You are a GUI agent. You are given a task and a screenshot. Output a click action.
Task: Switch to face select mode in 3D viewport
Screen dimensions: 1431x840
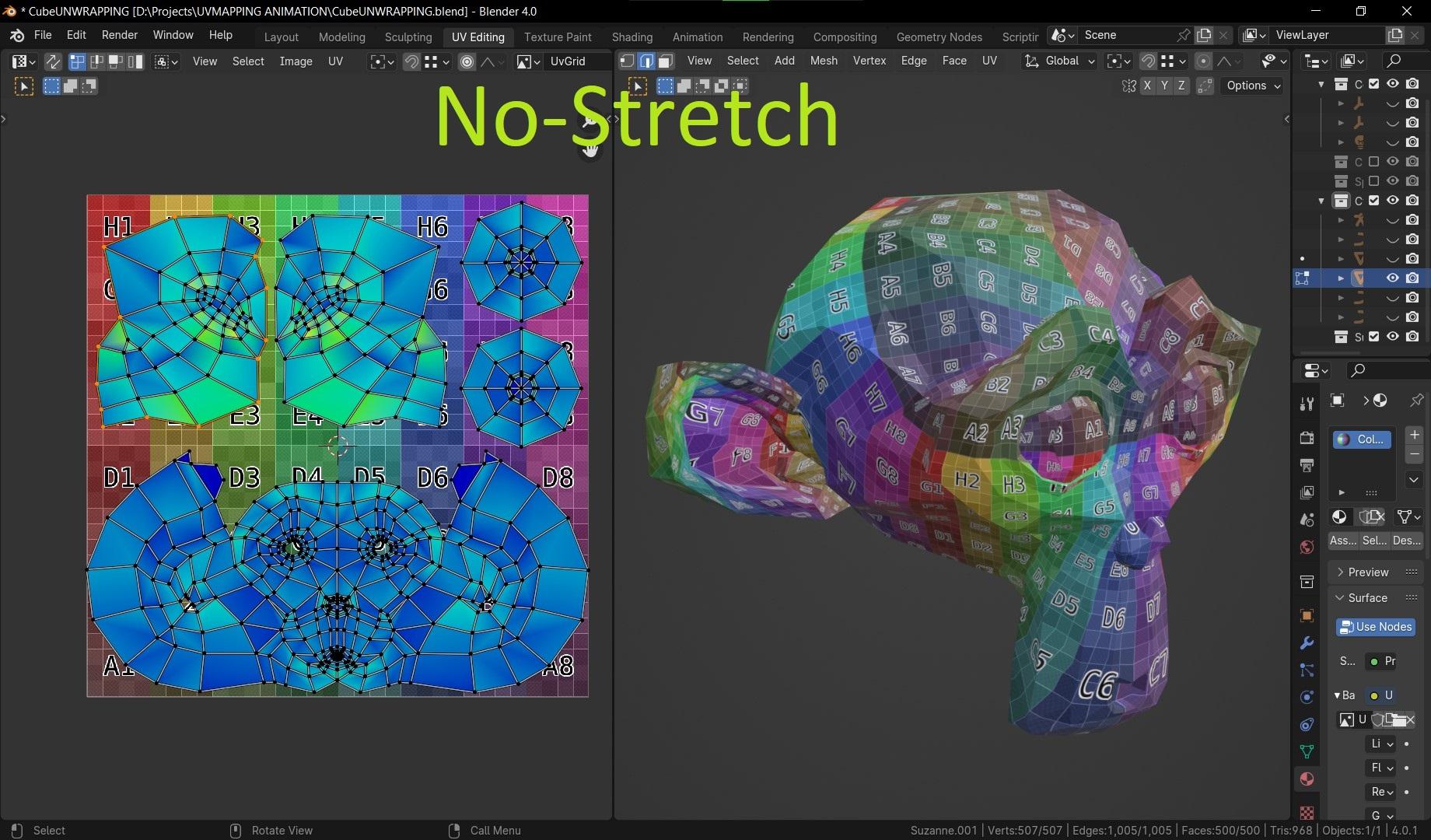point(666,61)
